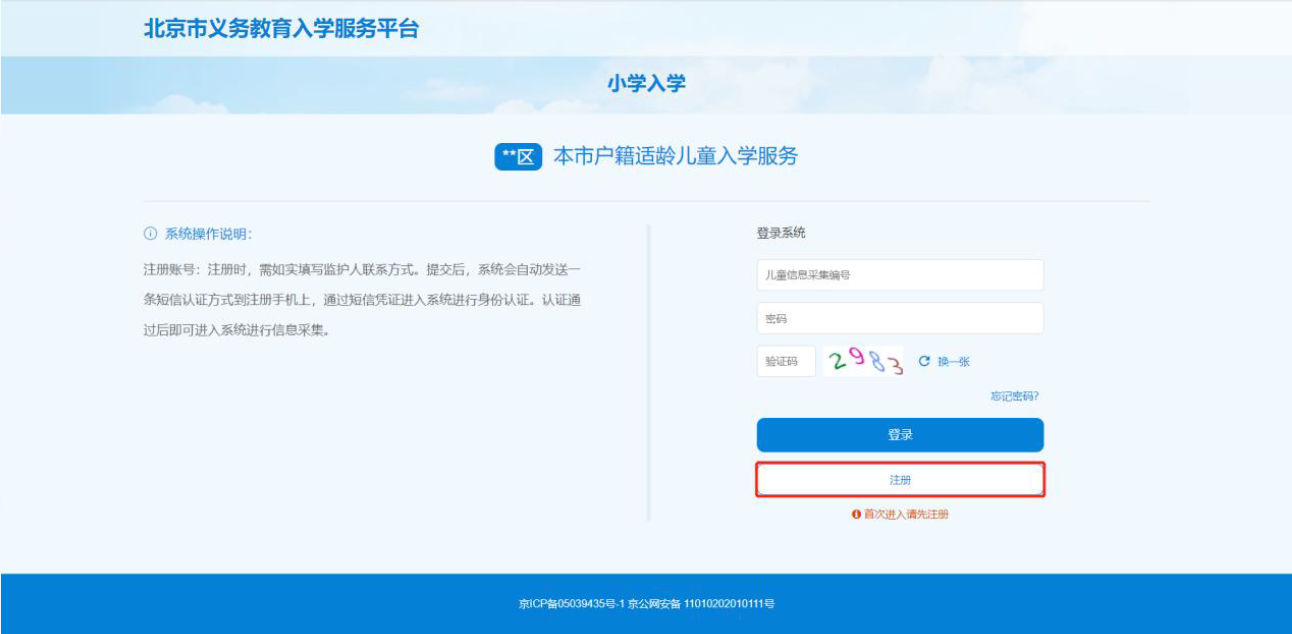1292x634 pixels.
Task: Click the 本市户籍适龄儿童入学服务 heading
Action: pyautogui.click(x=675, y=157)
